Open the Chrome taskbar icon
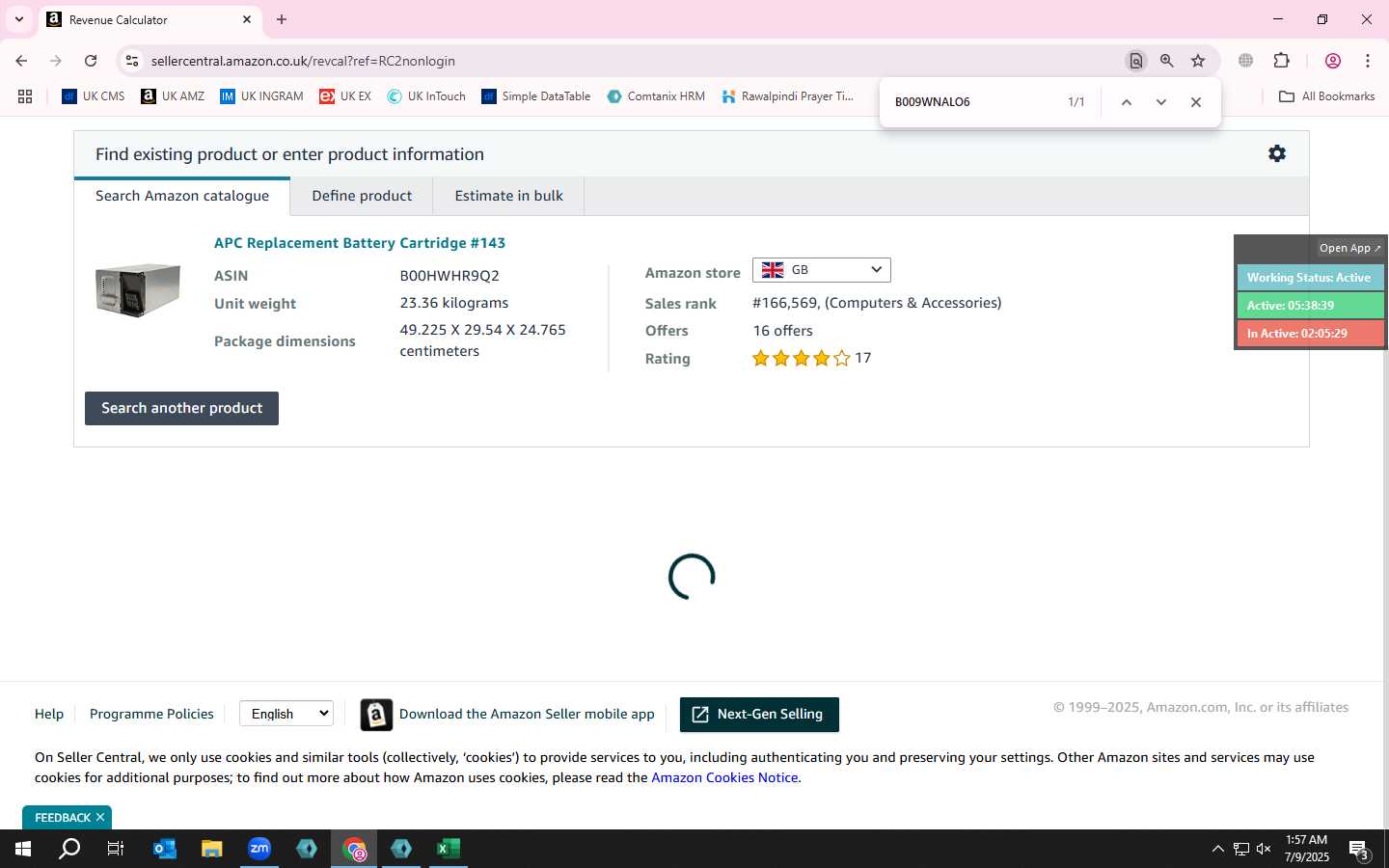Screen dimensions: 1389x868 [354, 849]
